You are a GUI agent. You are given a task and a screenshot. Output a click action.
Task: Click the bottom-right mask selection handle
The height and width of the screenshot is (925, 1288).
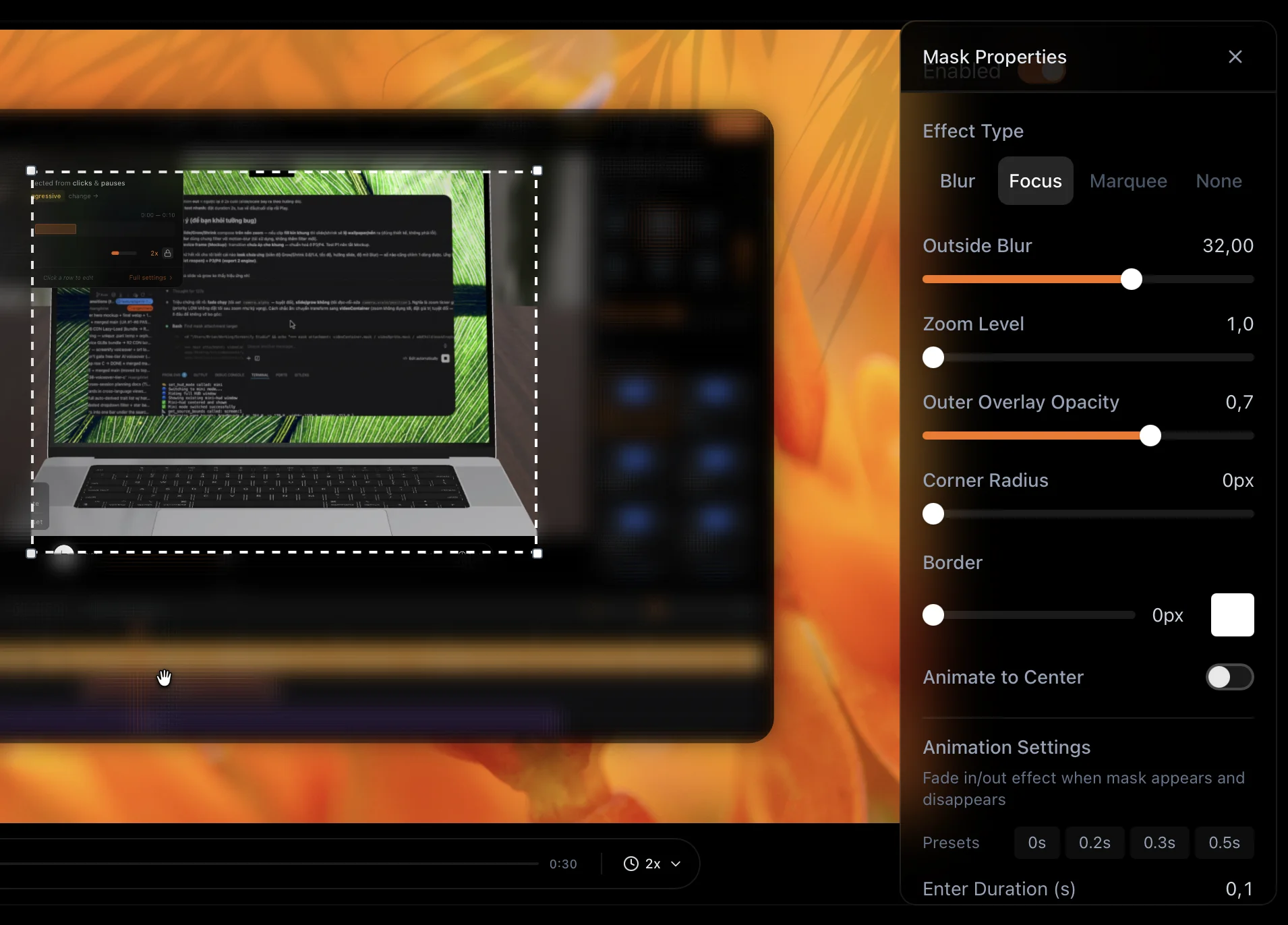(537, 554)
